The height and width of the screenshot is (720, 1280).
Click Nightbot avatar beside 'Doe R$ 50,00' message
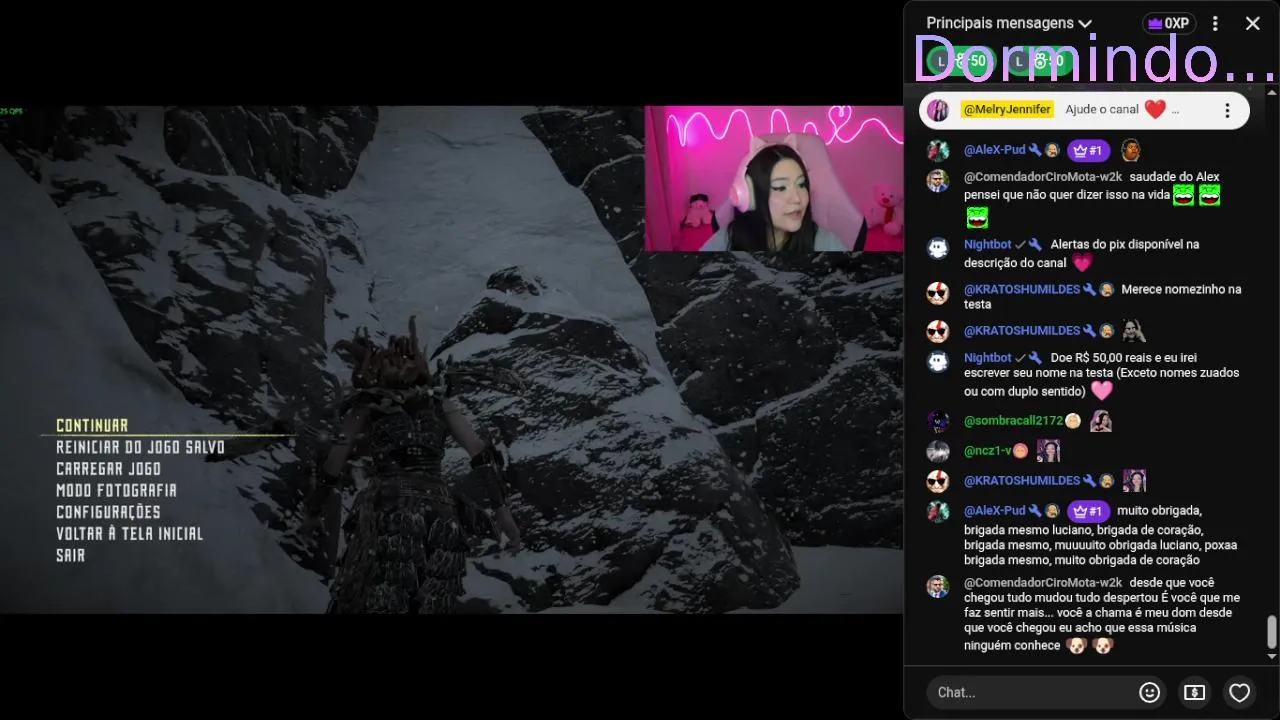click(938, 361)
